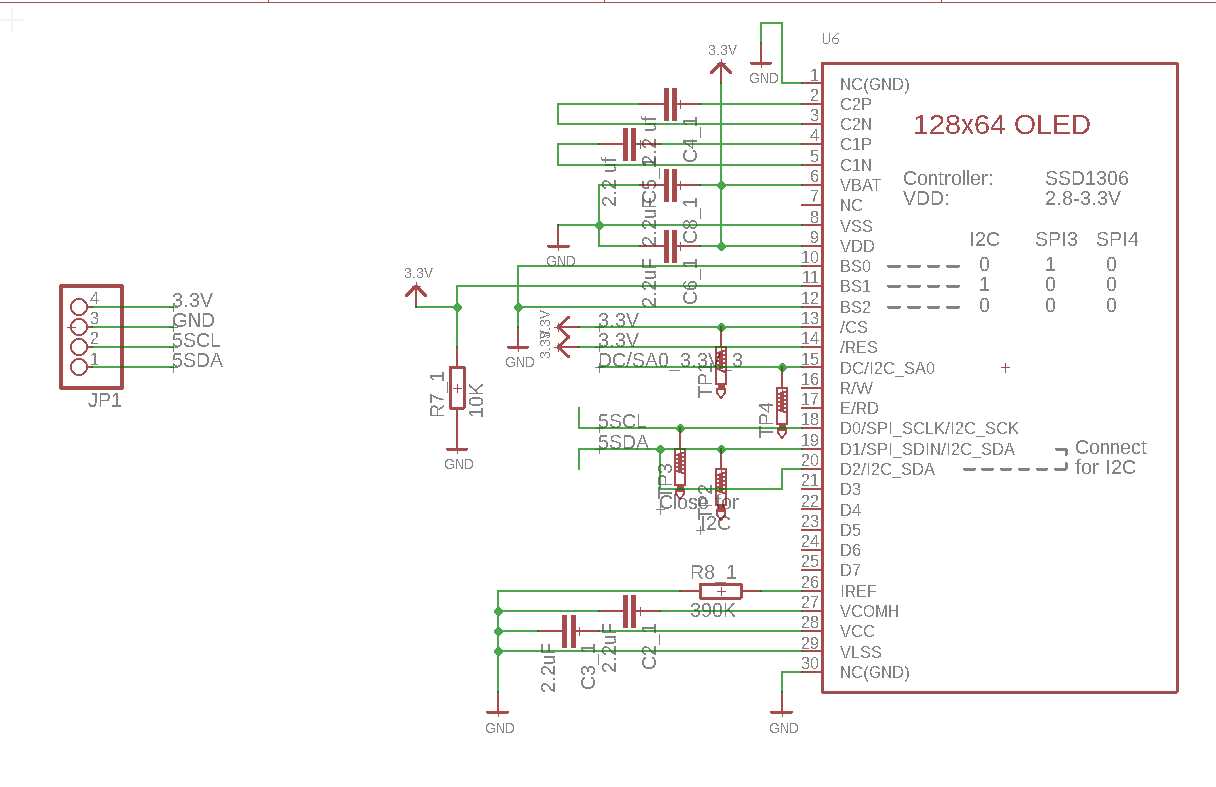The image size is (1216, 787).
Task: Click the SSD1306 controller value
Action: (x=1087, y=179)
